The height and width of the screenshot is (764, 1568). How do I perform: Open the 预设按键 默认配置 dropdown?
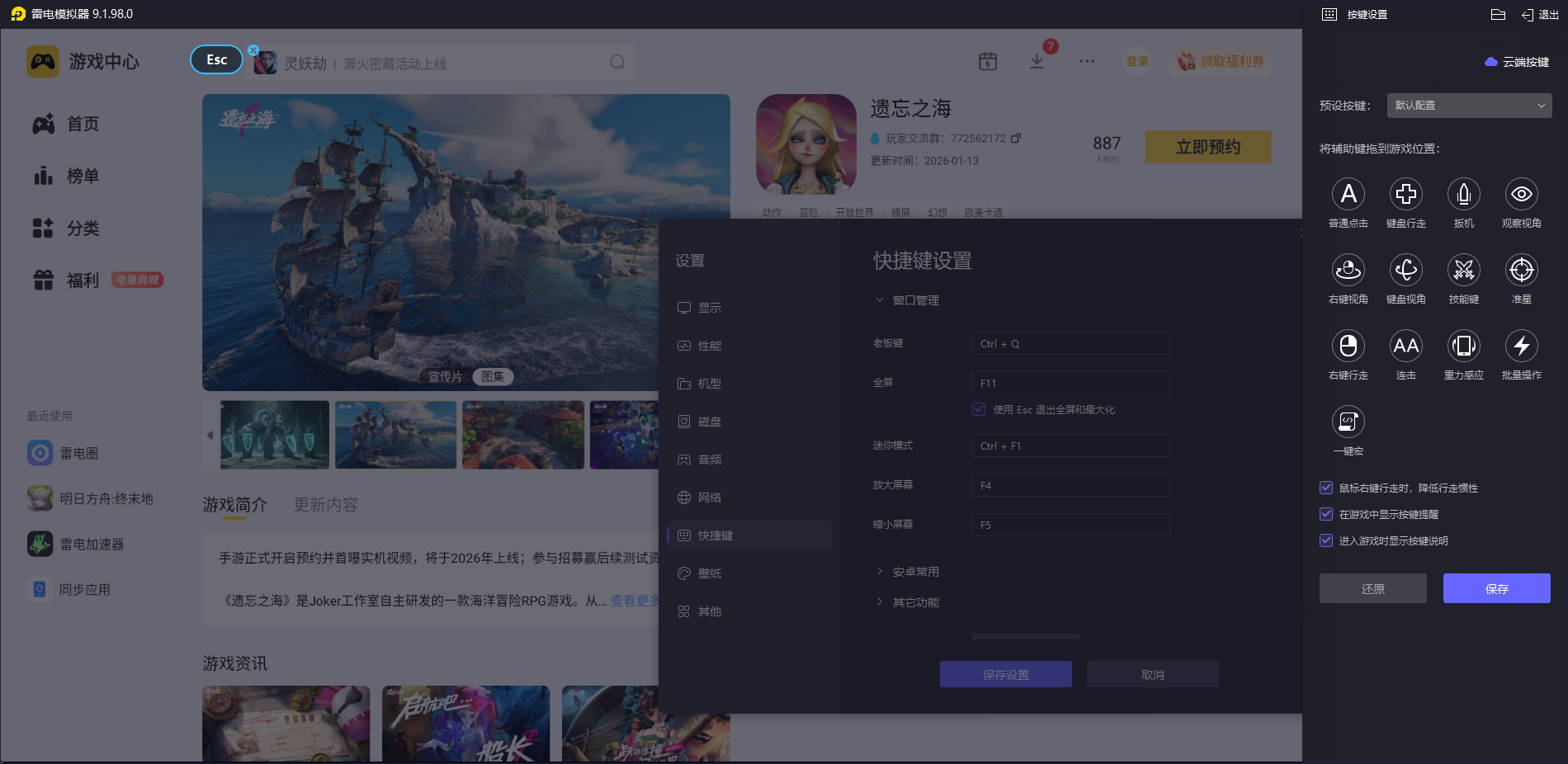point(1469,106)
